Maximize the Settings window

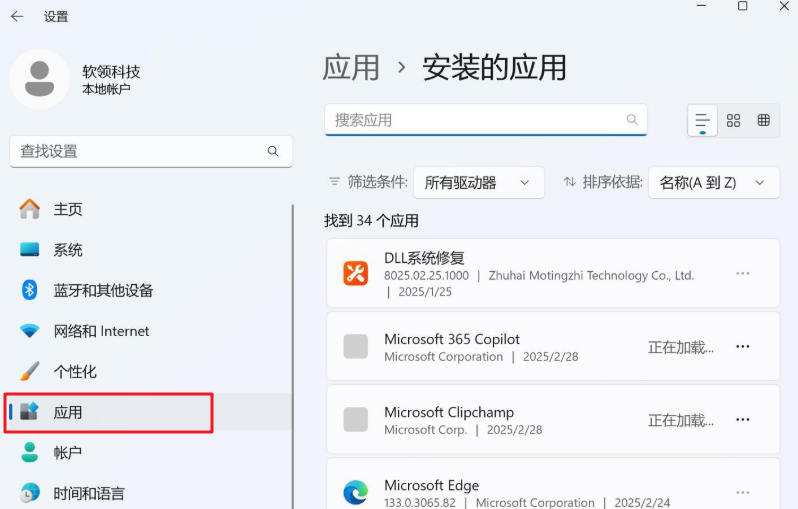(x=743, y=6)
